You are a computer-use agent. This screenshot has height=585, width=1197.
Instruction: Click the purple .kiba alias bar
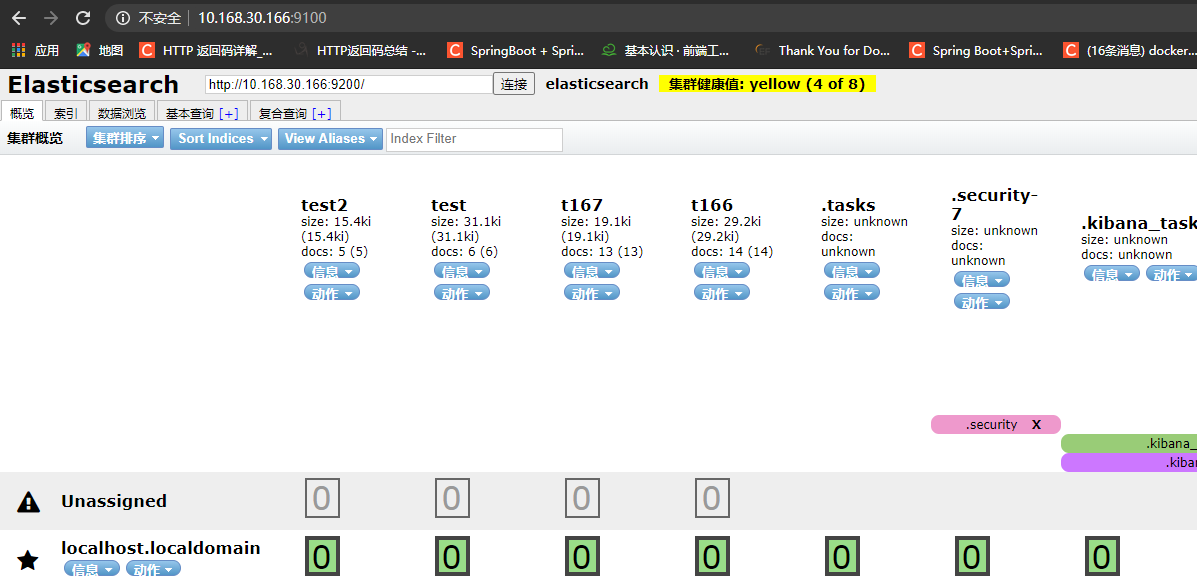[x=1129, y=462]
